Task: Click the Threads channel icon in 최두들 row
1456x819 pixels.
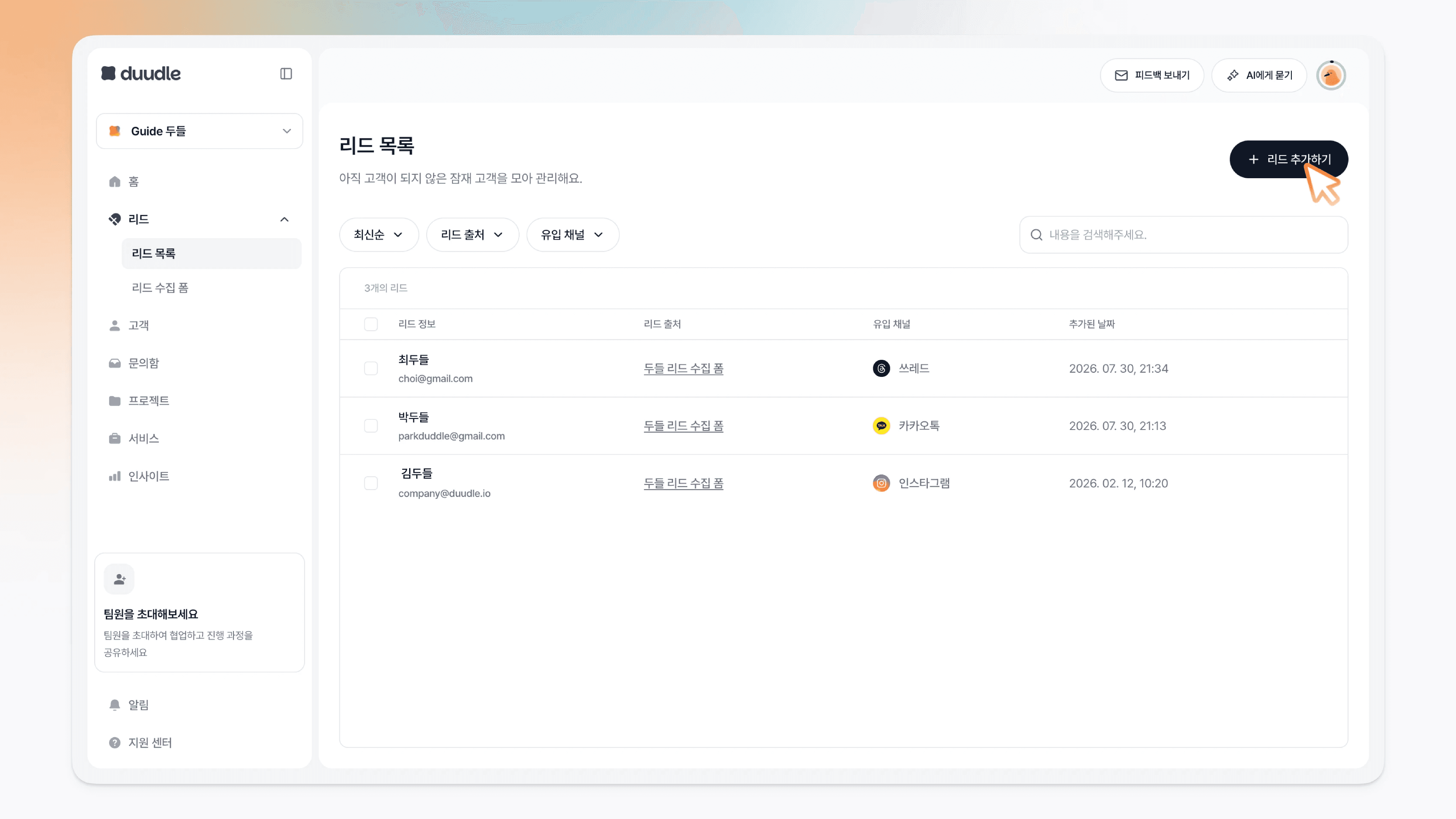Action: coord(881,369)
